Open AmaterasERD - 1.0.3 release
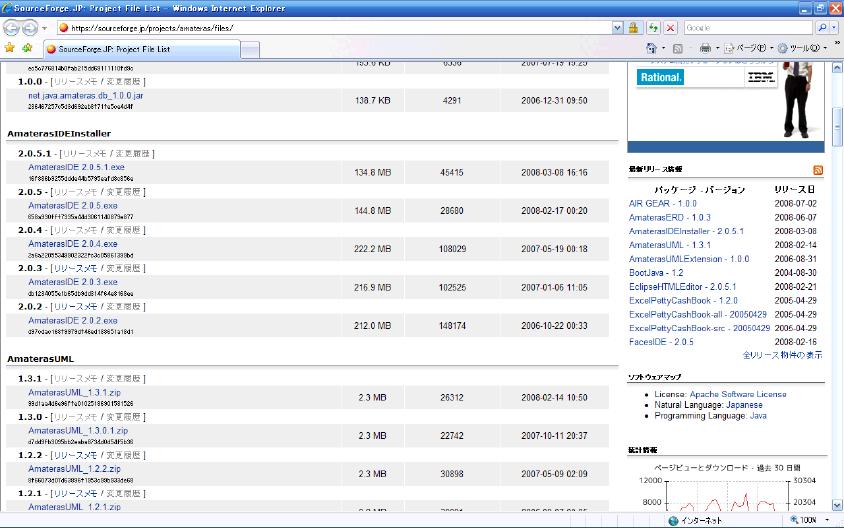This screenshot has width=844, height=528. [x=670, y=217]
